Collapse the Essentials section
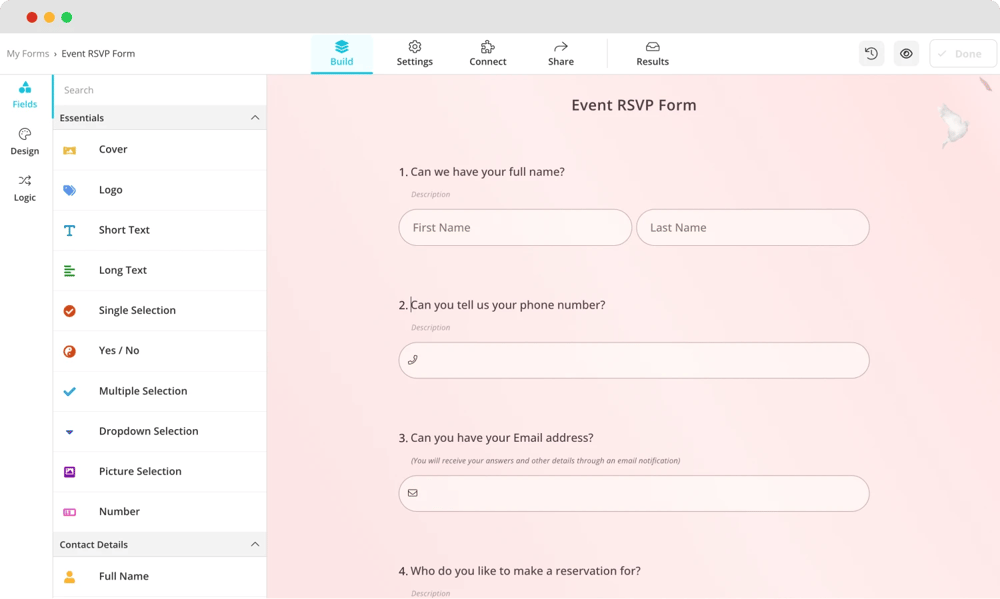 [256, 117]
